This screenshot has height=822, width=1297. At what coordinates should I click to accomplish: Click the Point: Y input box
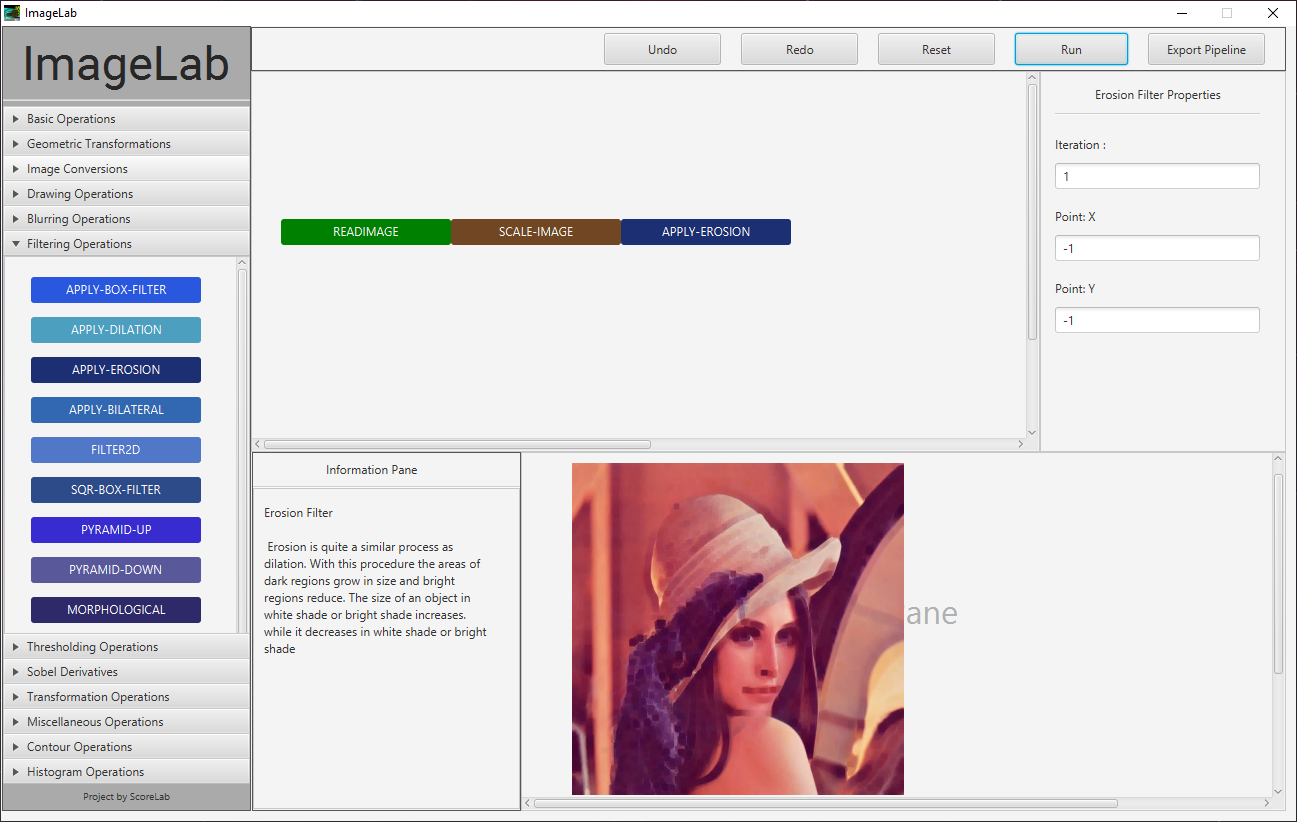point(1157,320)
